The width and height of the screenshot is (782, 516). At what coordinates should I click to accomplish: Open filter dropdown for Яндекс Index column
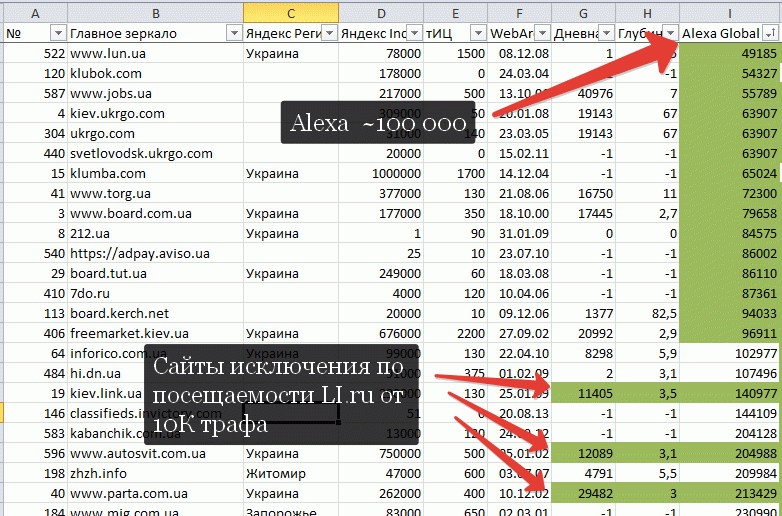[x=414, y=33]
